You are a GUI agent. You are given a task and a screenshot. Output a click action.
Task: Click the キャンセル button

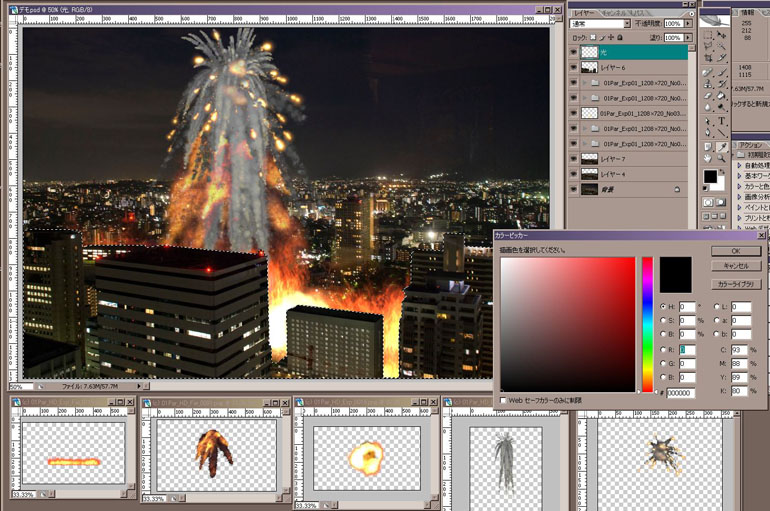coord(736,266)
